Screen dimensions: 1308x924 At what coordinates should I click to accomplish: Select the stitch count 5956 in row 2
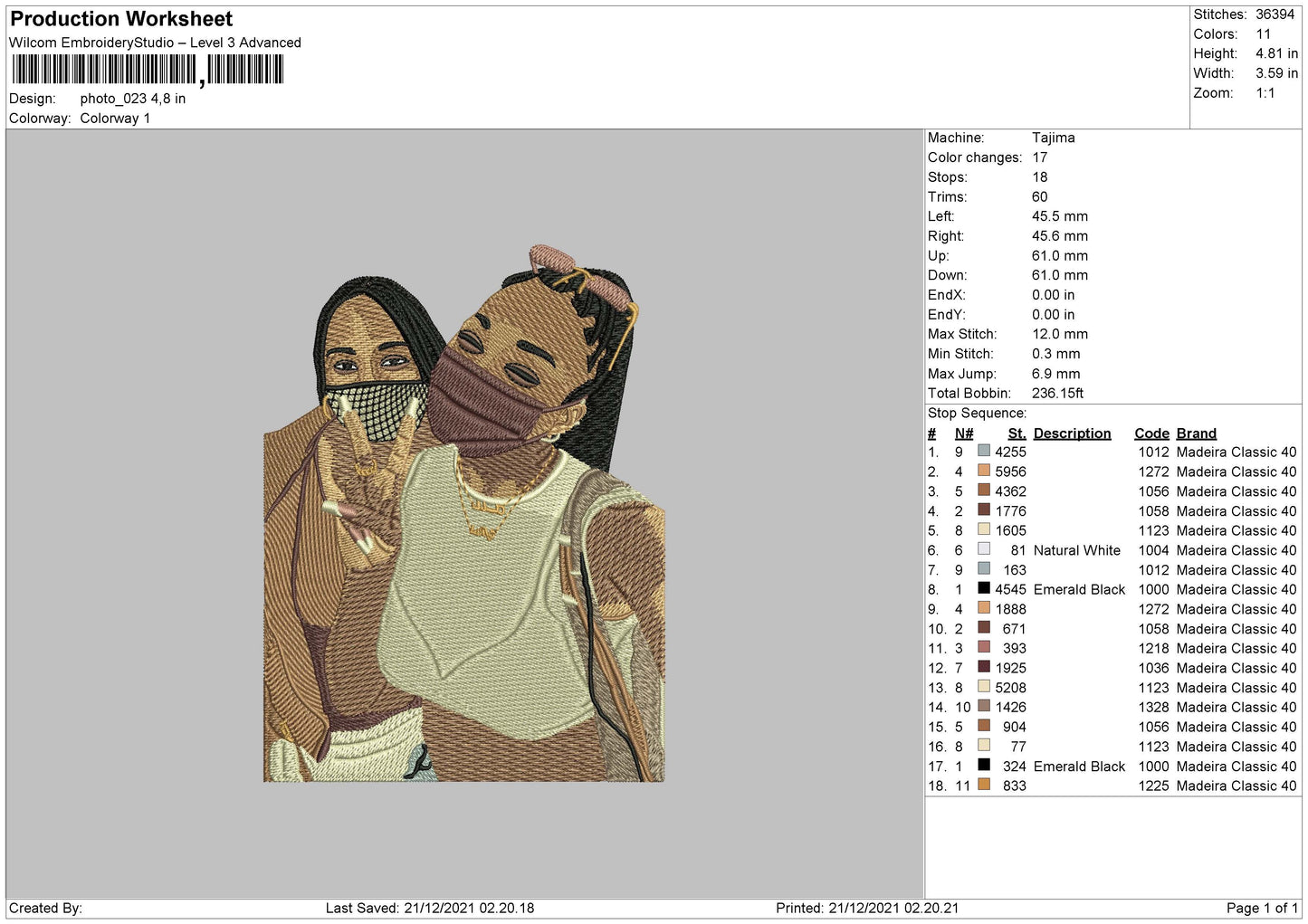(1011, 472)
